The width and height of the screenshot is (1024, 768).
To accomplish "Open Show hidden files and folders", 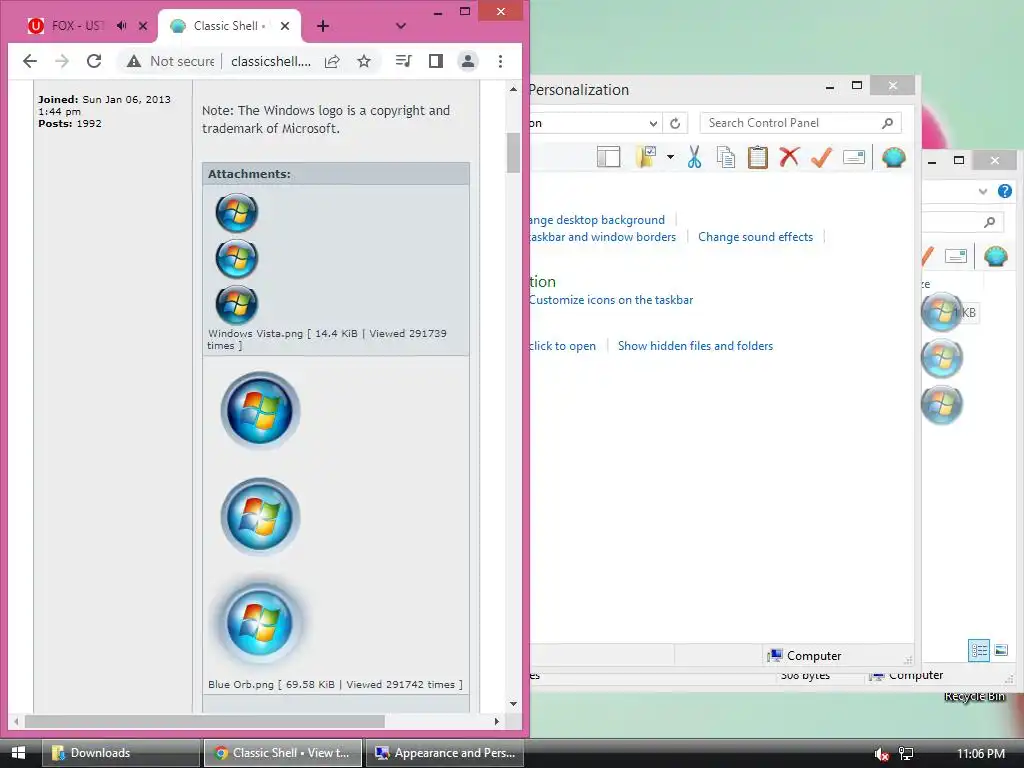I will coord(696,346).
